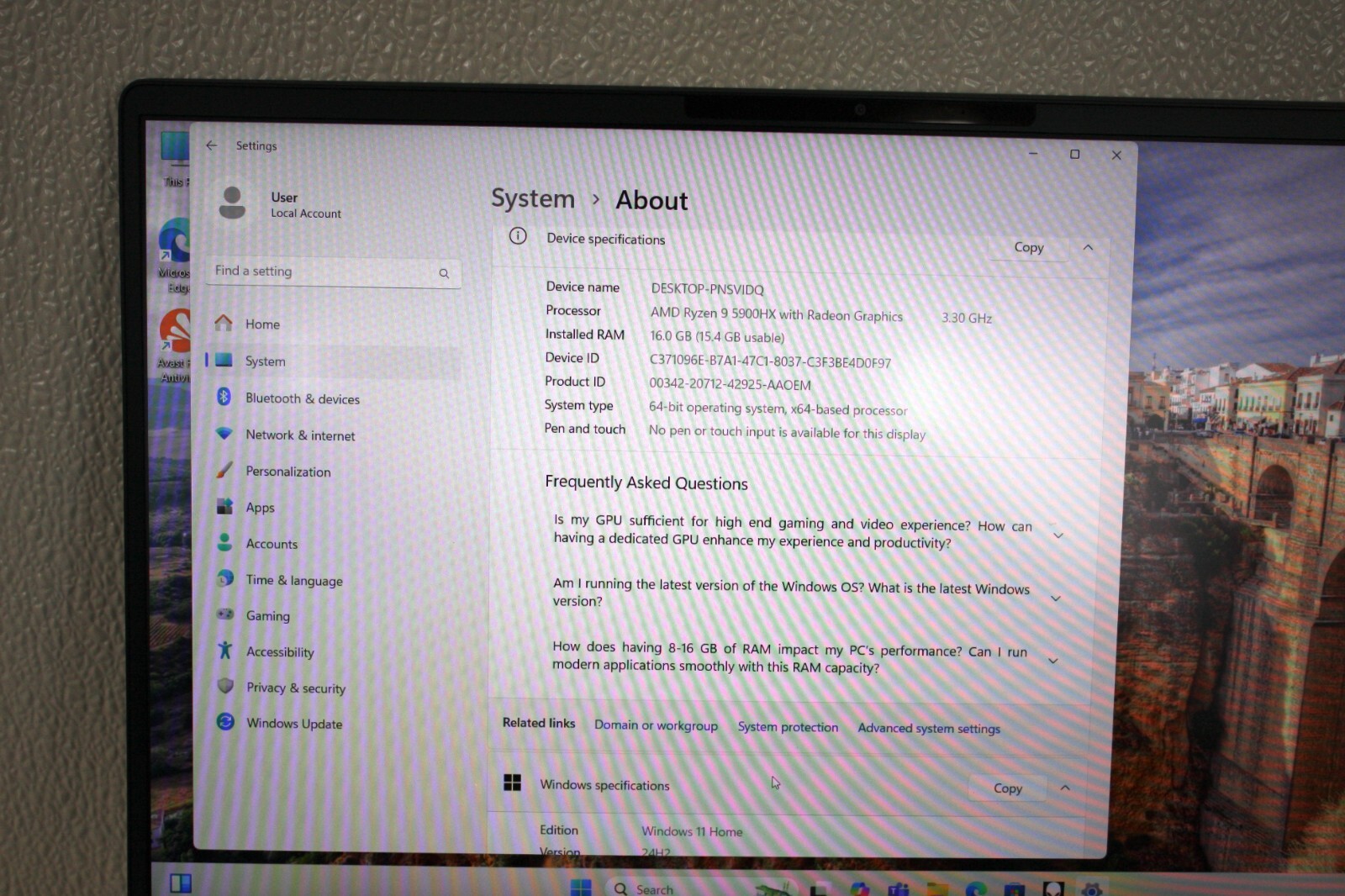
Task: Collapse the Windows specifications section
Action: [x=1065, y=788]
